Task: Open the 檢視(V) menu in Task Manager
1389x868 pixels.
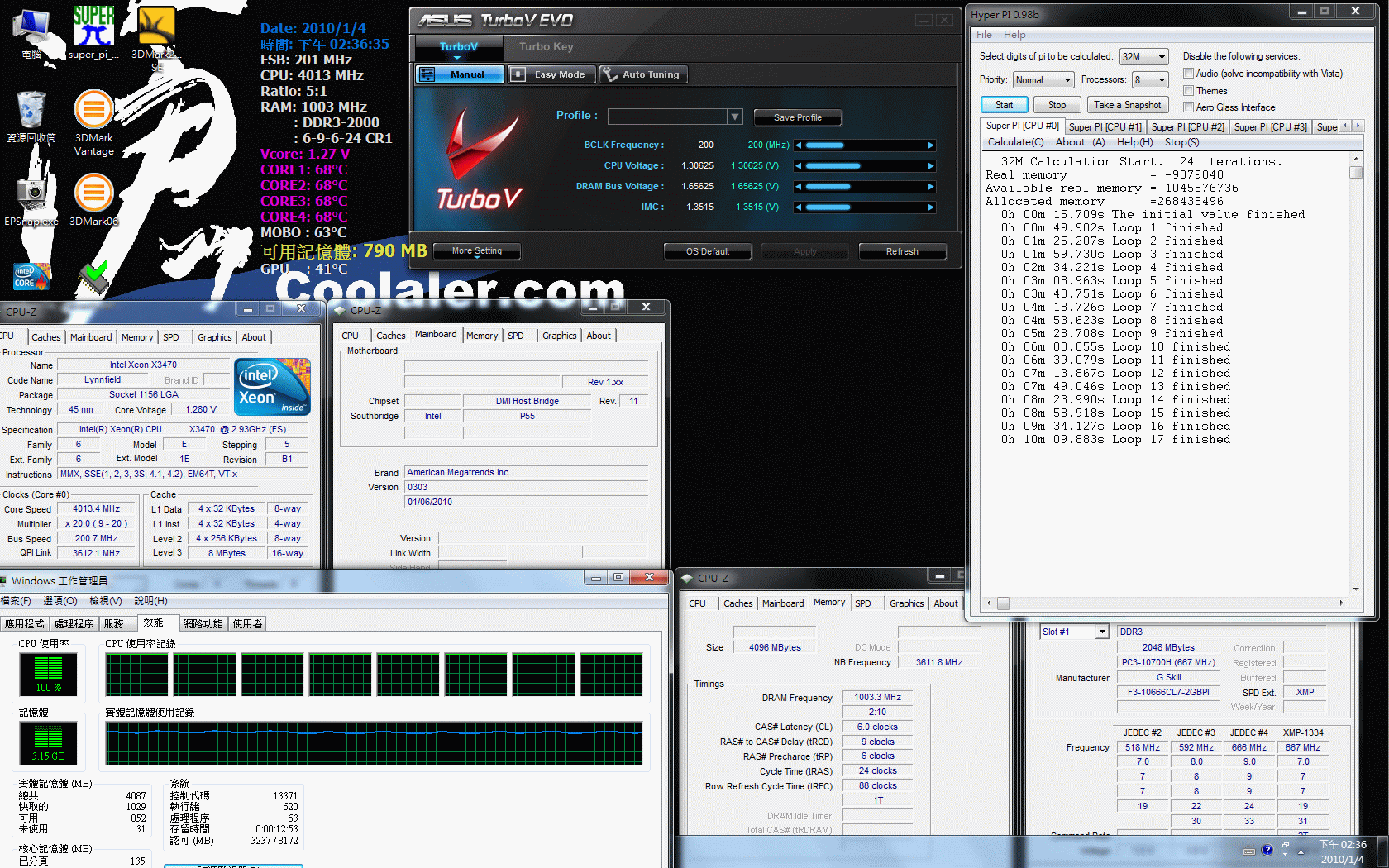Action: [106, 601]
